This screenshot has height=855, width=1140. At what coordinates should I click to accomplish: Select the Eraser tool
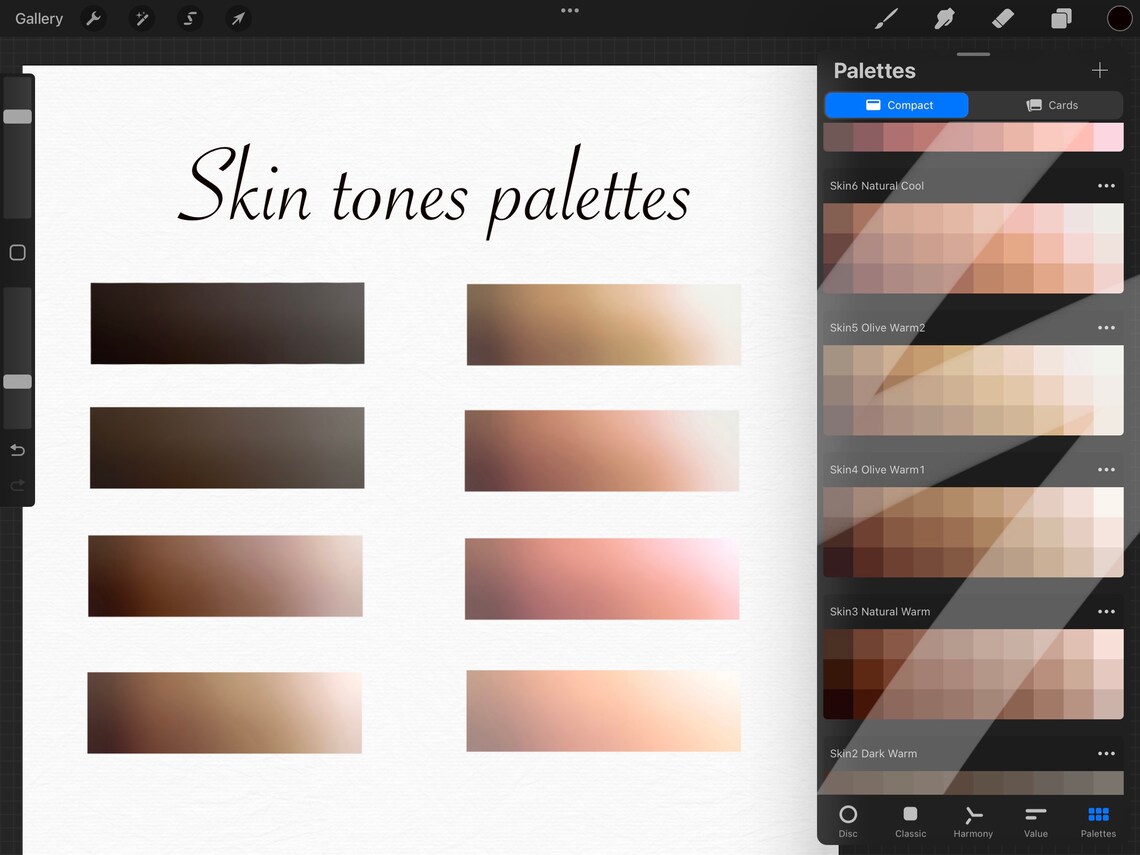pos(1002,18)
